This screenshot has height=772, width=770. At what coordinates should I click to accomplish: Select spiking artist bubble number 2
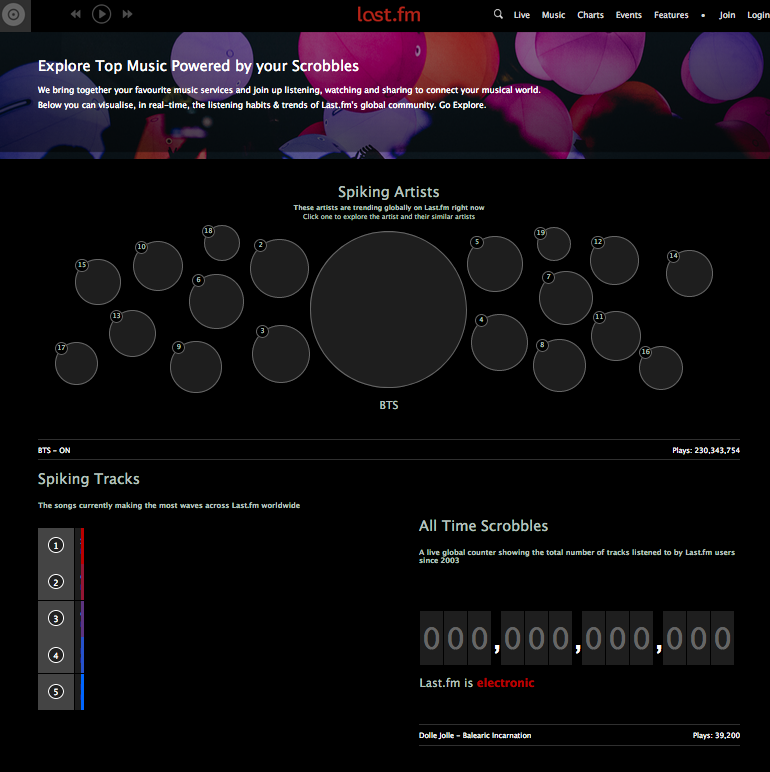click(279, 268)
